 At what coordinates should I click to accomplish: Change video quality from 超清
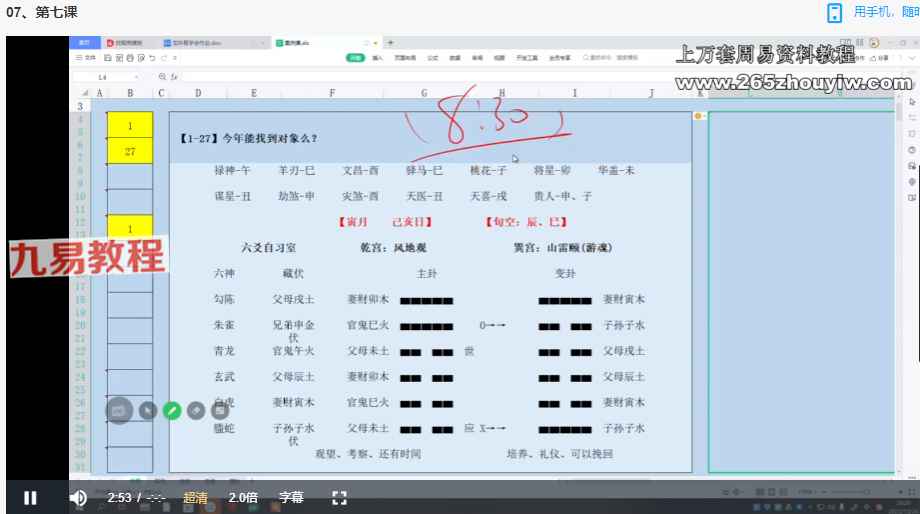[195, 498]
